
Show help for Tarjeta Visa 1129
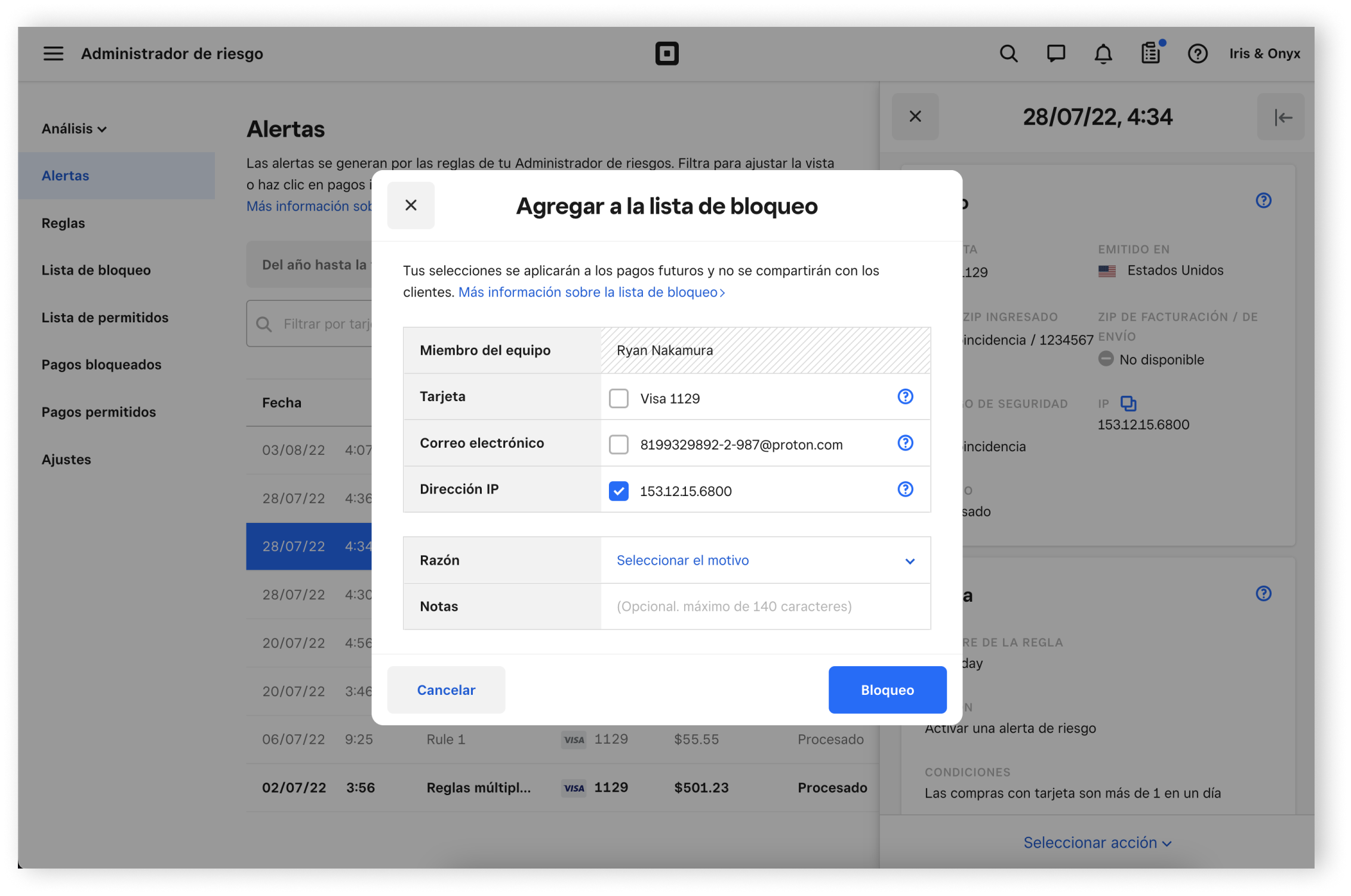[905, 396]
